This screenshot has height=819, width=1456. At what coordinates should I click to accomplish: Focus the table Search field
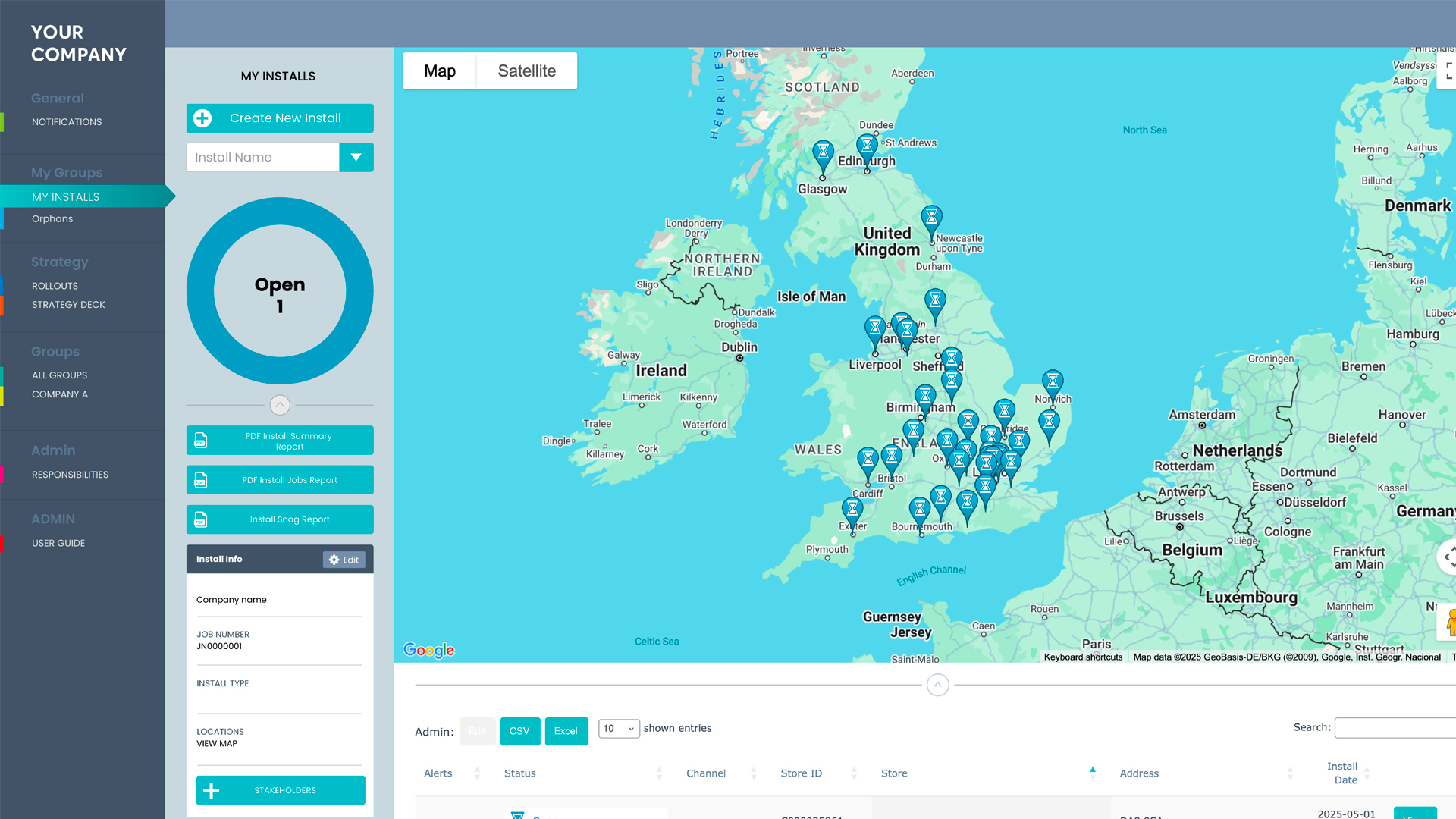1395,728
